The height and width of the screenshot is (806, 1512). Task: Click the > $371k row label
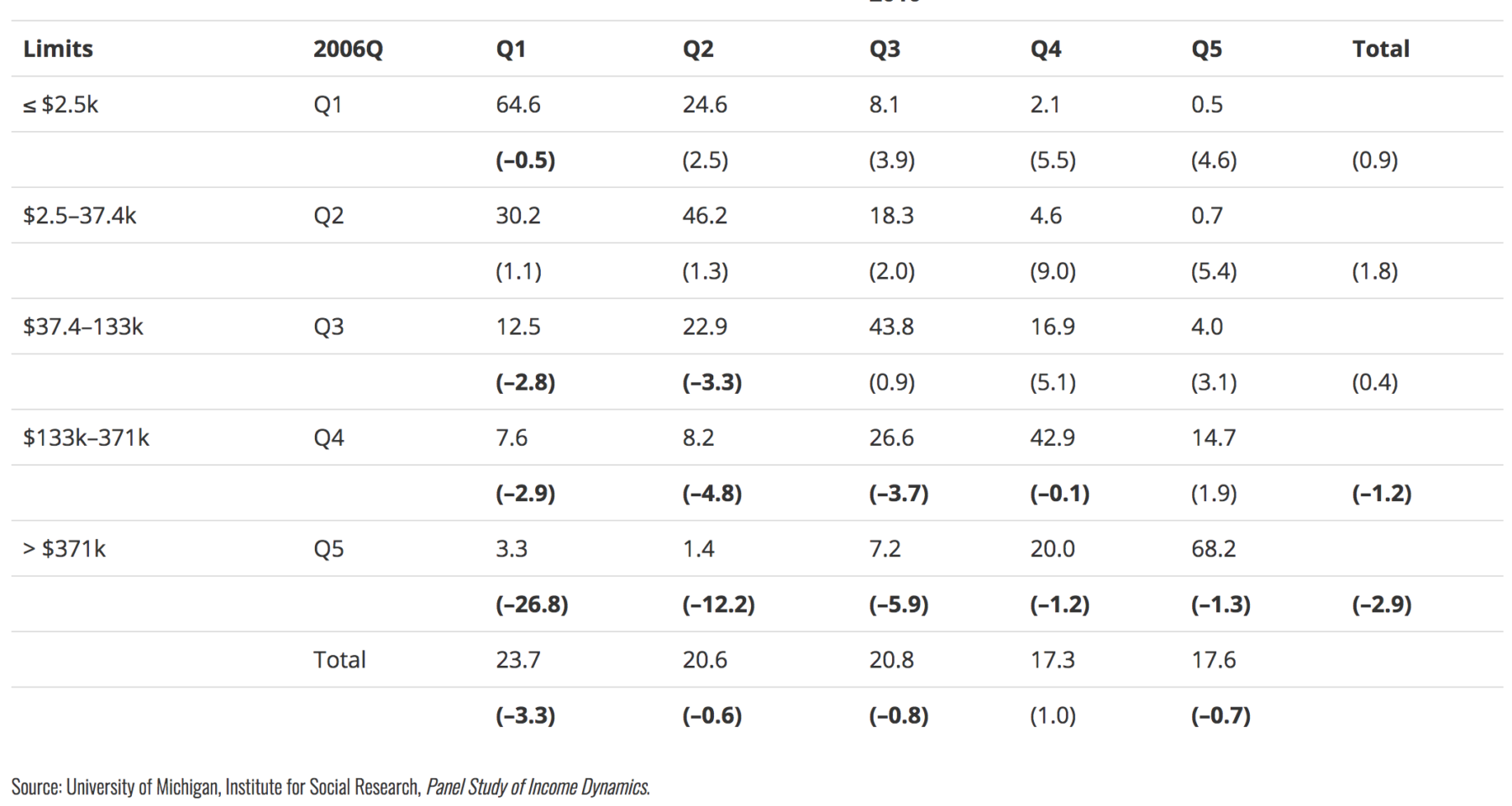click(x=65, y=548)
